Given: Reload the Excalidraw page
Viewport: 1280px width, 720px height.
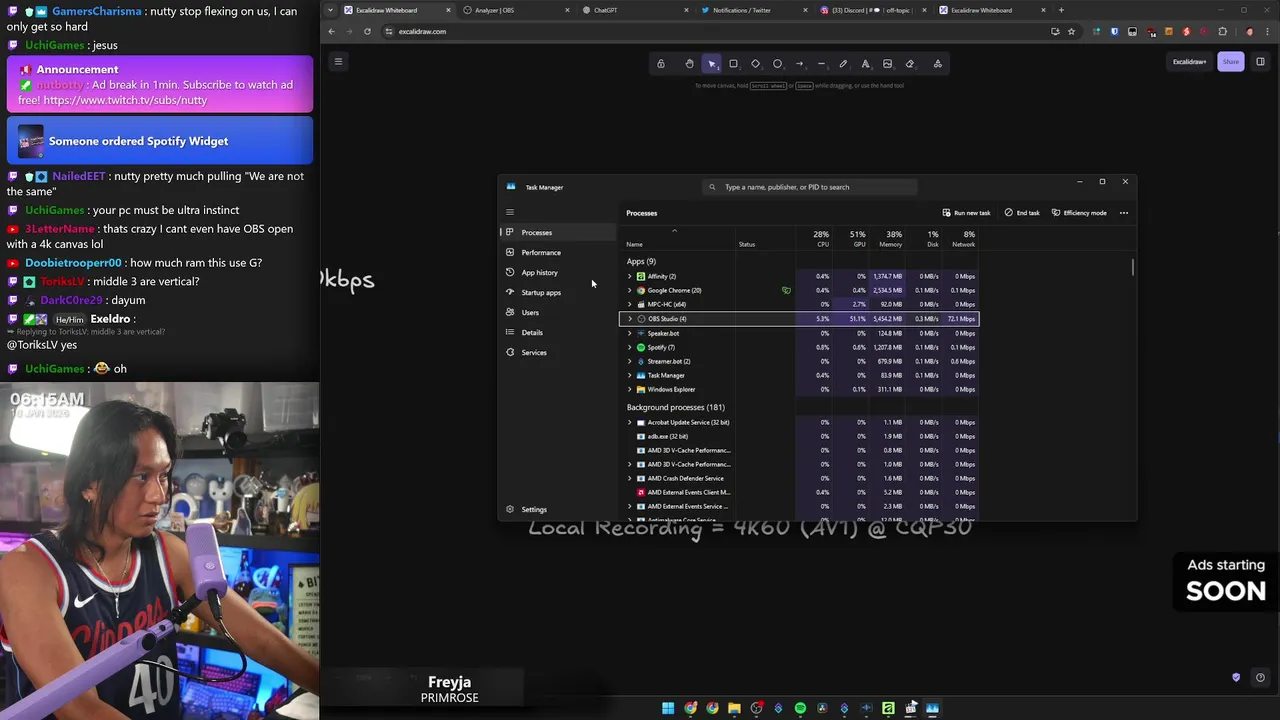Looking at the screenshot, I should [367, 31].
